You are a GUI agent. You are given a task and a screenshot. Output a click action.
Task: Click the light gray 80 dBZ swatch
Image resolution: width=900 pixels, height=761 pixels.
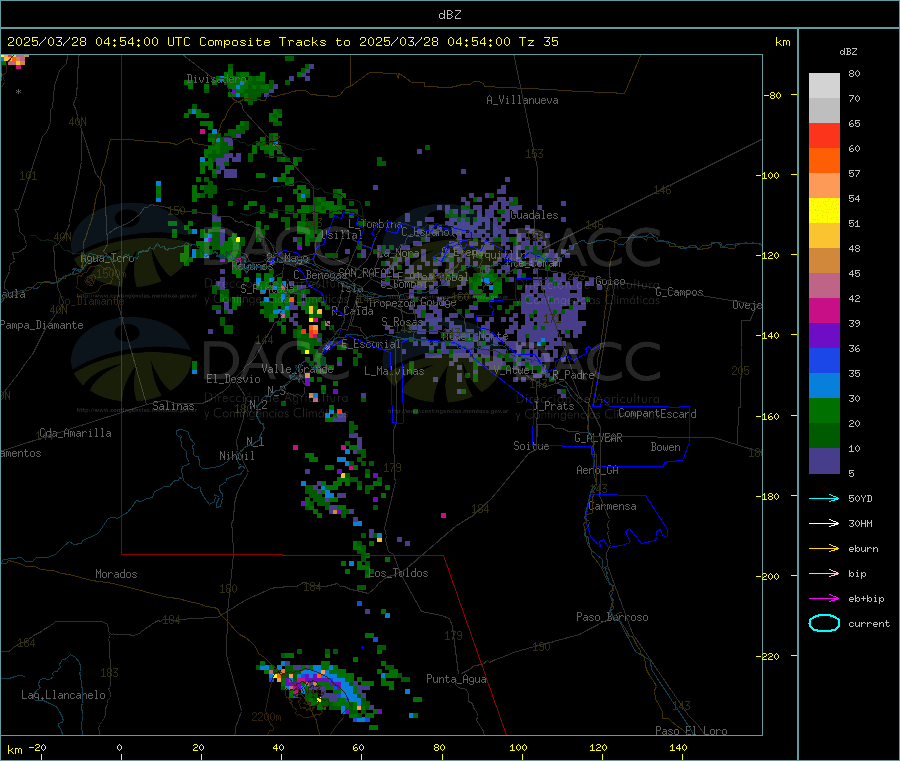click(x=824, y=86)
